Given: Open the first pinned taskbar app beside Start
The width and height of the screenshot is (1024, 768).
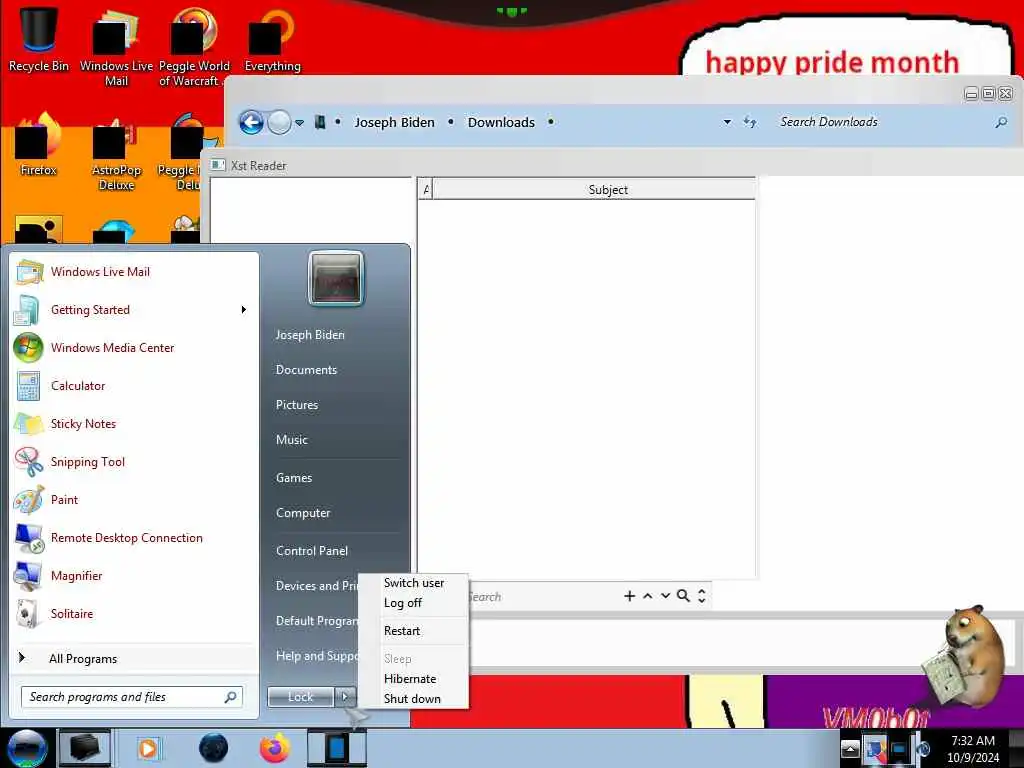Looking at the screenshot, I should coord(85,748).
